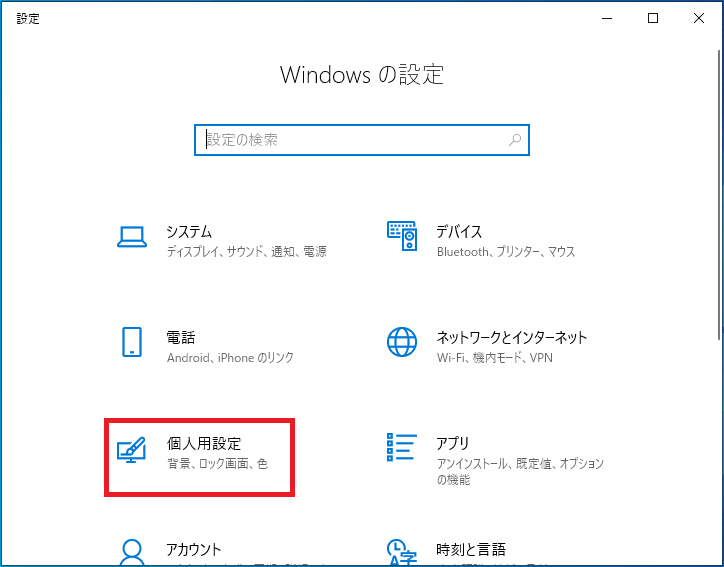Open アカウント settings heading

coord(193,549)
